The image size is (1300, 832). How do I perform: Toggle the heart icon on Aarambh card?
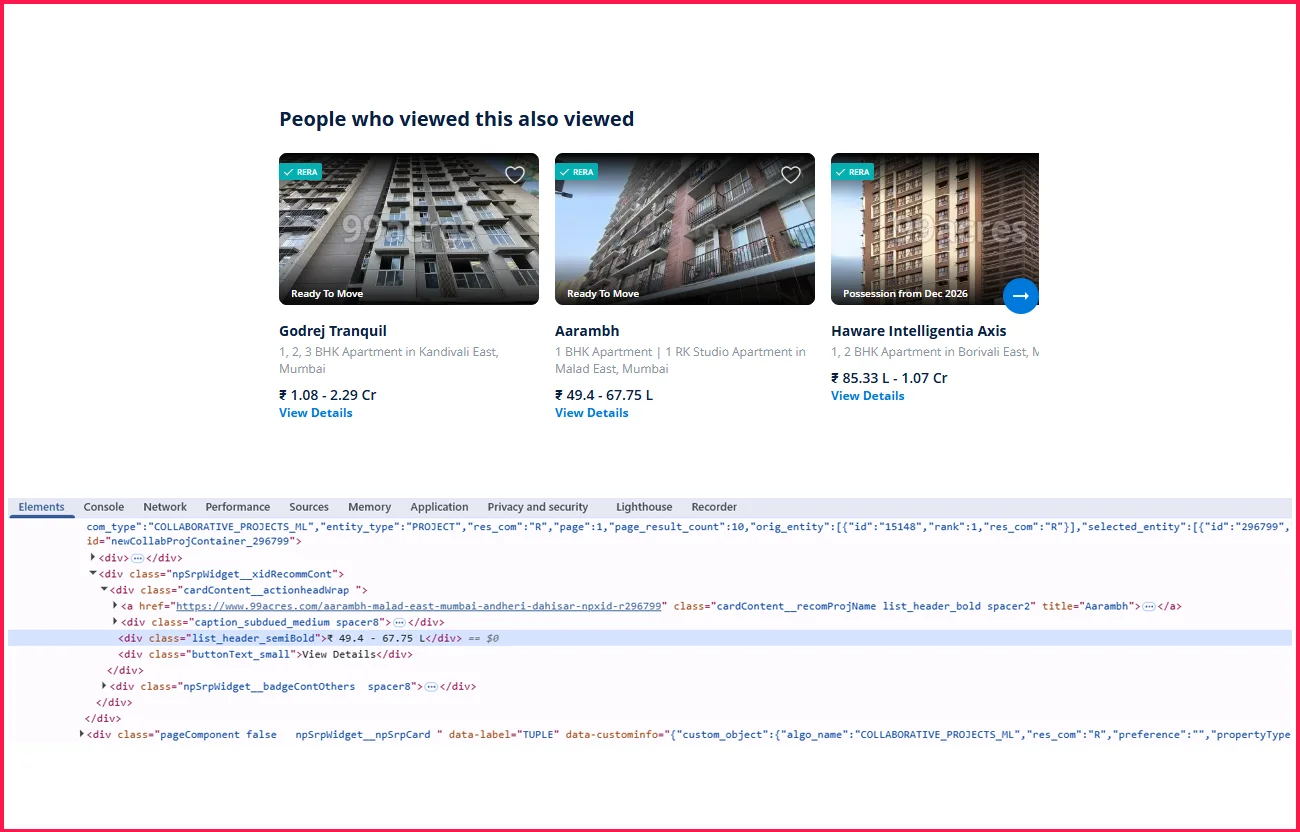(x=790, y=175)
